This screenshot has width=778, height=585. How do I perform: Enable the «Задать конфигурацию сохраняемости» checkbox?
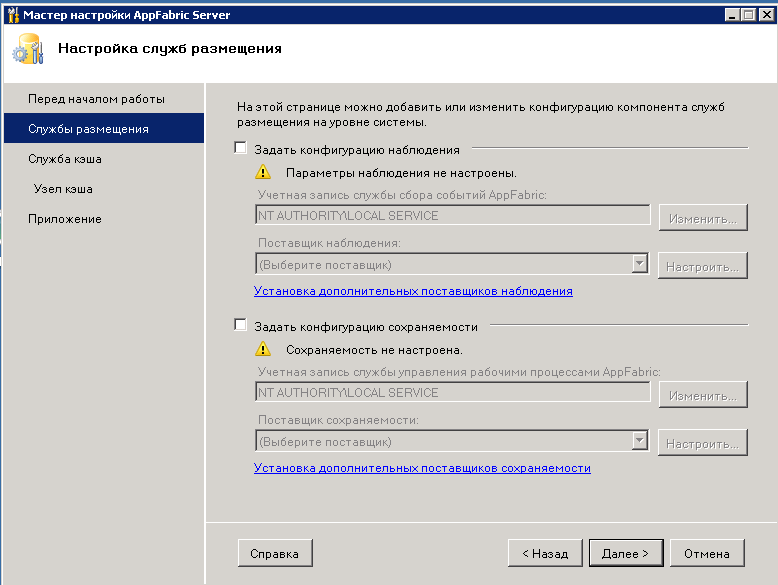point(240,326)
